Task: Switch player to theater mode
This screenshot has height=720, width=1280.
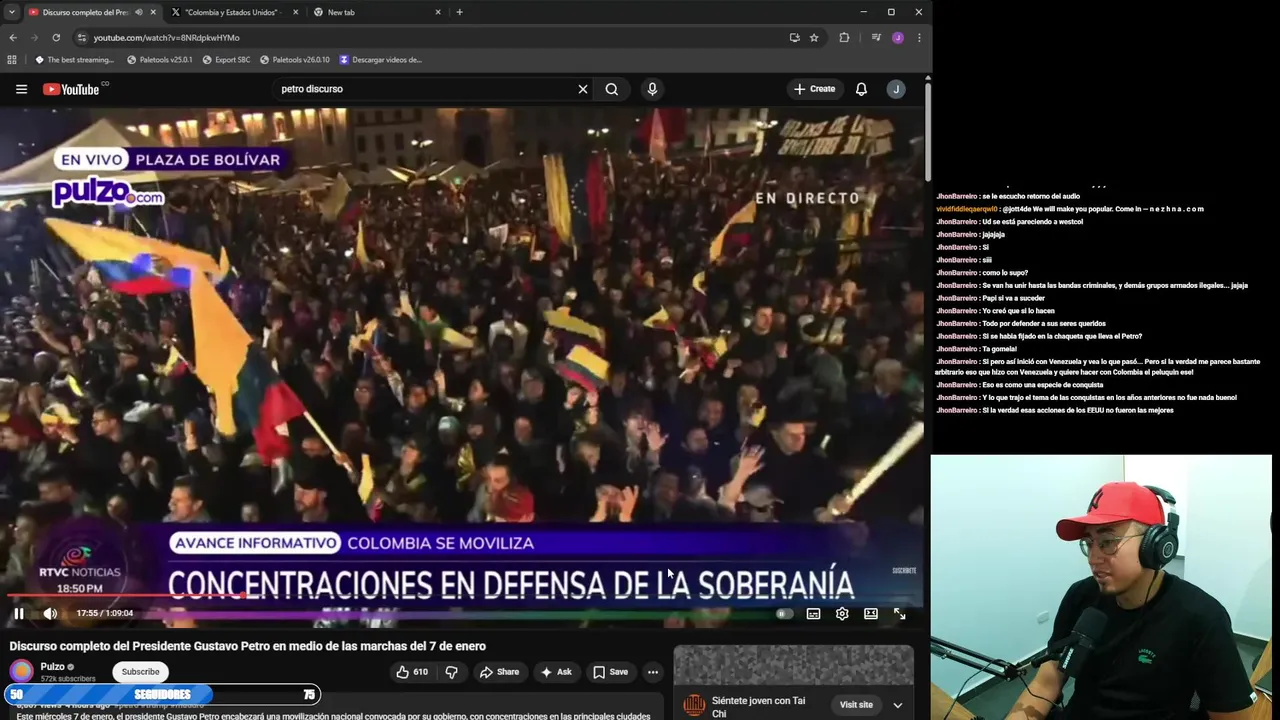Action: (x=871, y=614)
